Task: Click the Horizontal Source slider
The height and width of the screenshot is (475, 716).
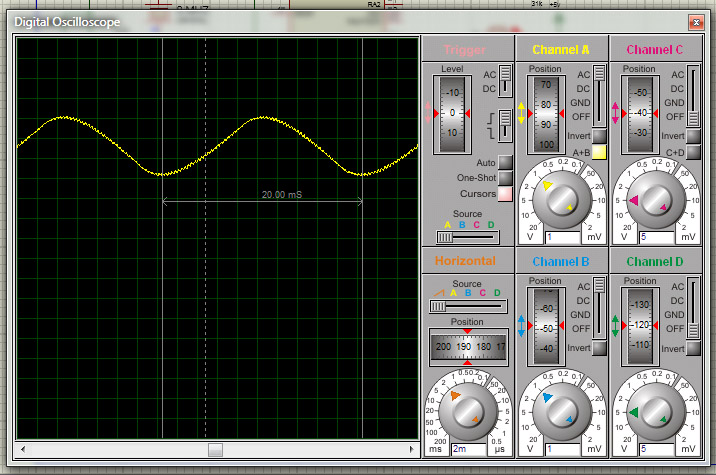Action: coord(468,306)
